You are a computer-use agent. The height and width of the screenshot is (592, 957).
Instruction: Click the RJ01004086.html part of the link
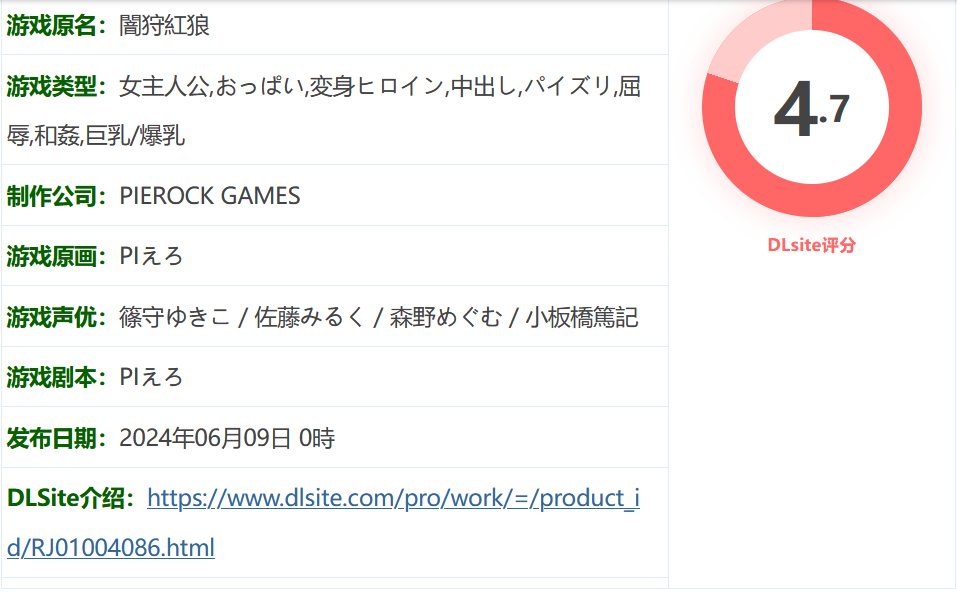coord(122,548)
